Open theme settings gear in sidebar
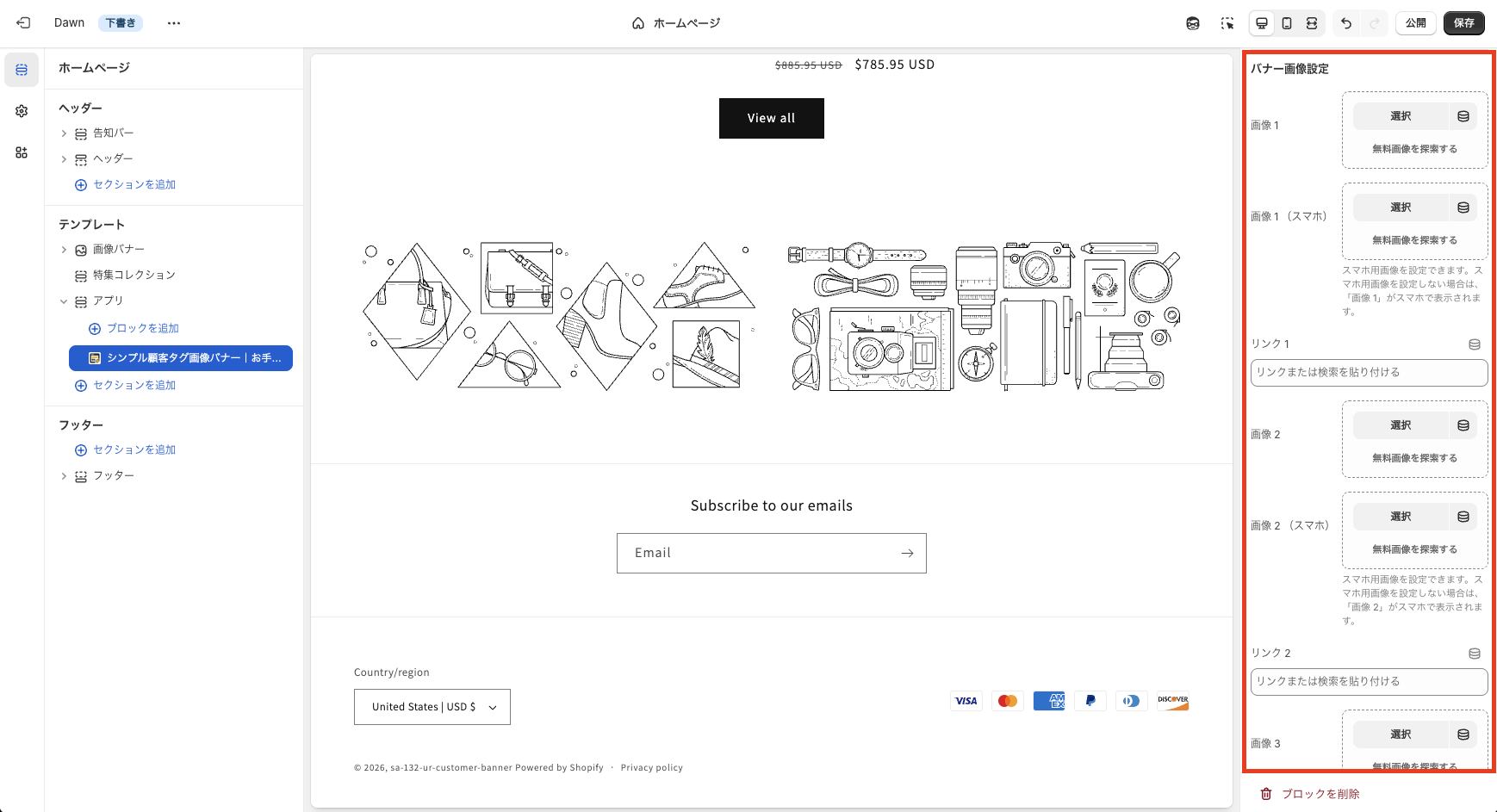Image resolution: width=1497 pixels, height=812 pixels. coord(22,111)
